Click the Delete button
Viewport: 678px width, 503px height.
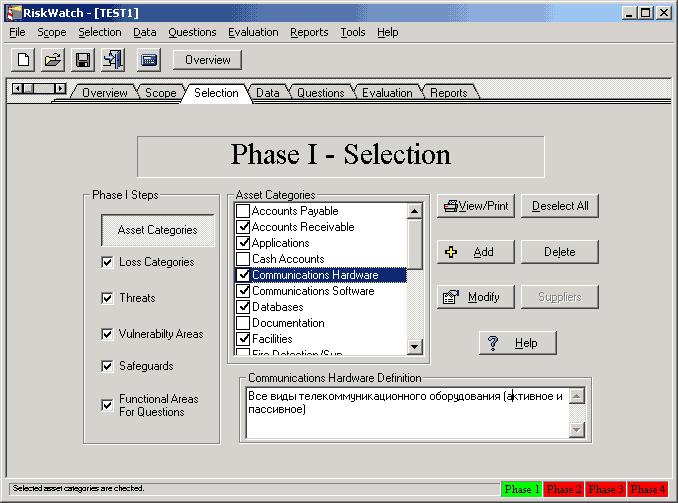point(560,252)
